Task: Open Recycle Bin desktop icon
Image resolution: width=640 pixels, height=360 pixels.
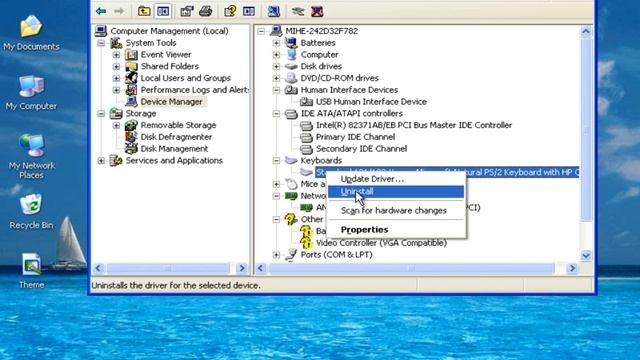Action: [x=31, y=211]
